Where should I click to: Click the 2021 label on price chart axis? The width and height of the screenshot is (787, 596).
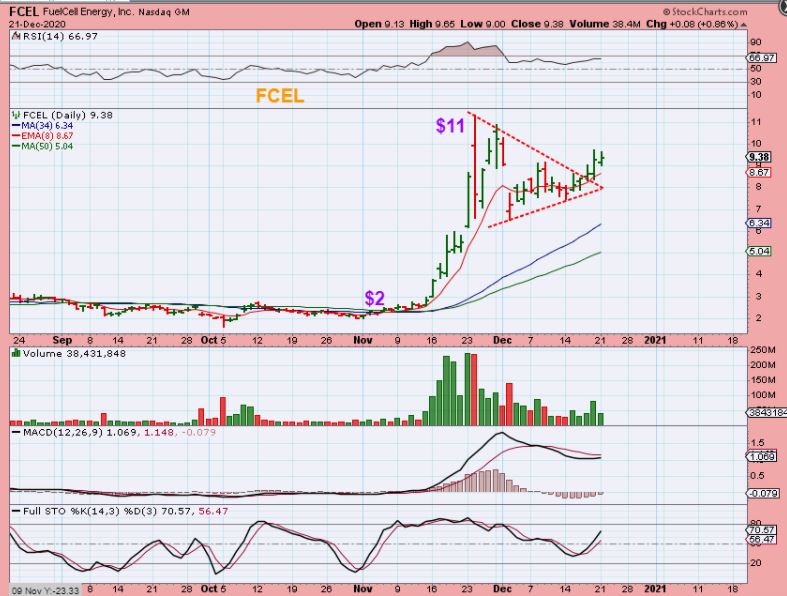[x=655, y=340]
